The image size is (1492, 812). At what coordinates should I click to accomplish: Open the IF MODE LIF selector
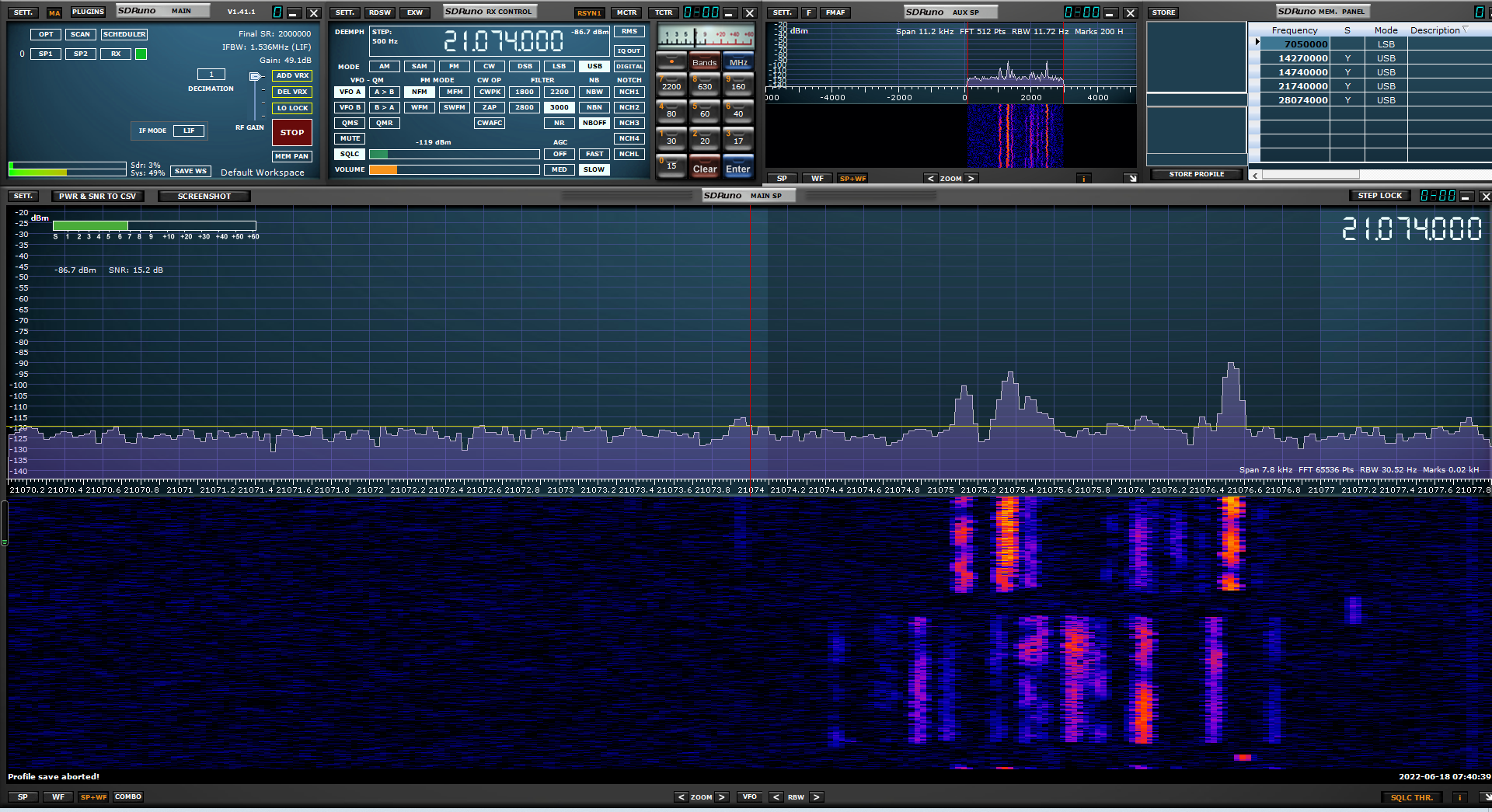(189, 131)
